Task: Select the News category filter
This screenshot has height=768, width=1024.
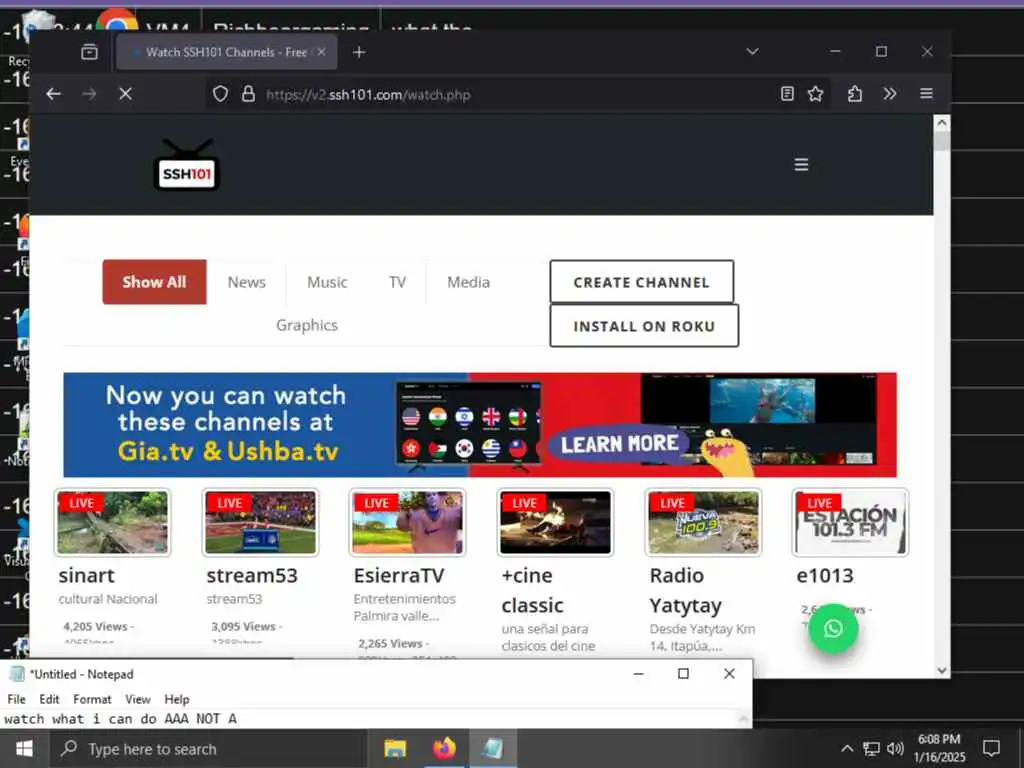Action: [246, 282]
